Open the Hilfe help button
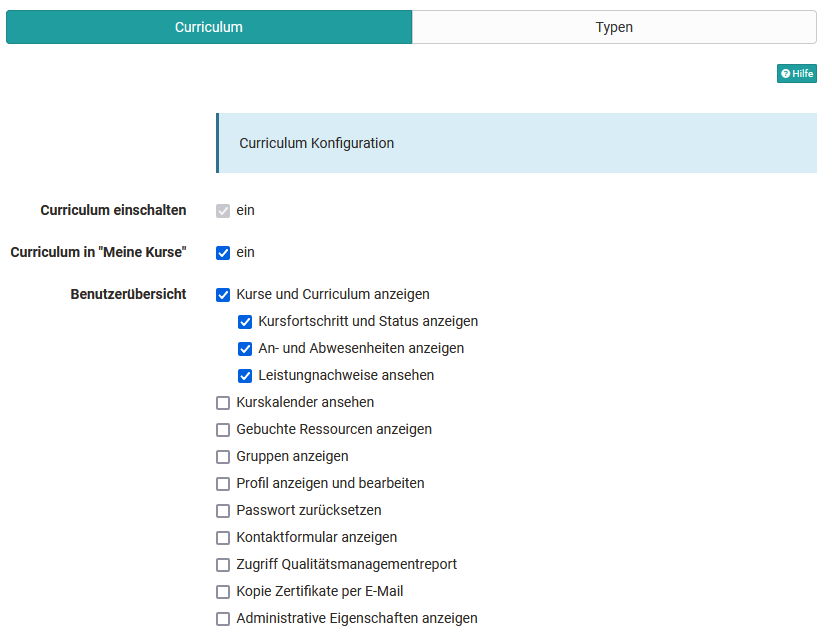Viewport: 832px width, 643px height. [x=796, y=73]
